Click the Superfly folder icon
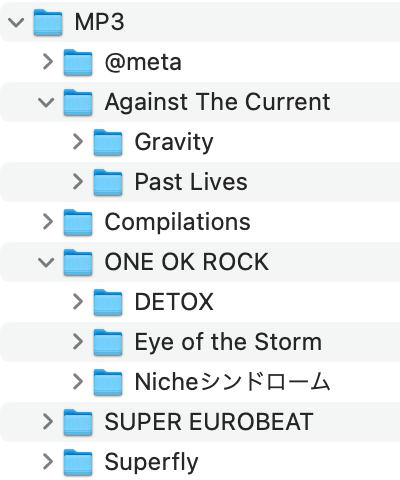 click(x=78, y=462)
